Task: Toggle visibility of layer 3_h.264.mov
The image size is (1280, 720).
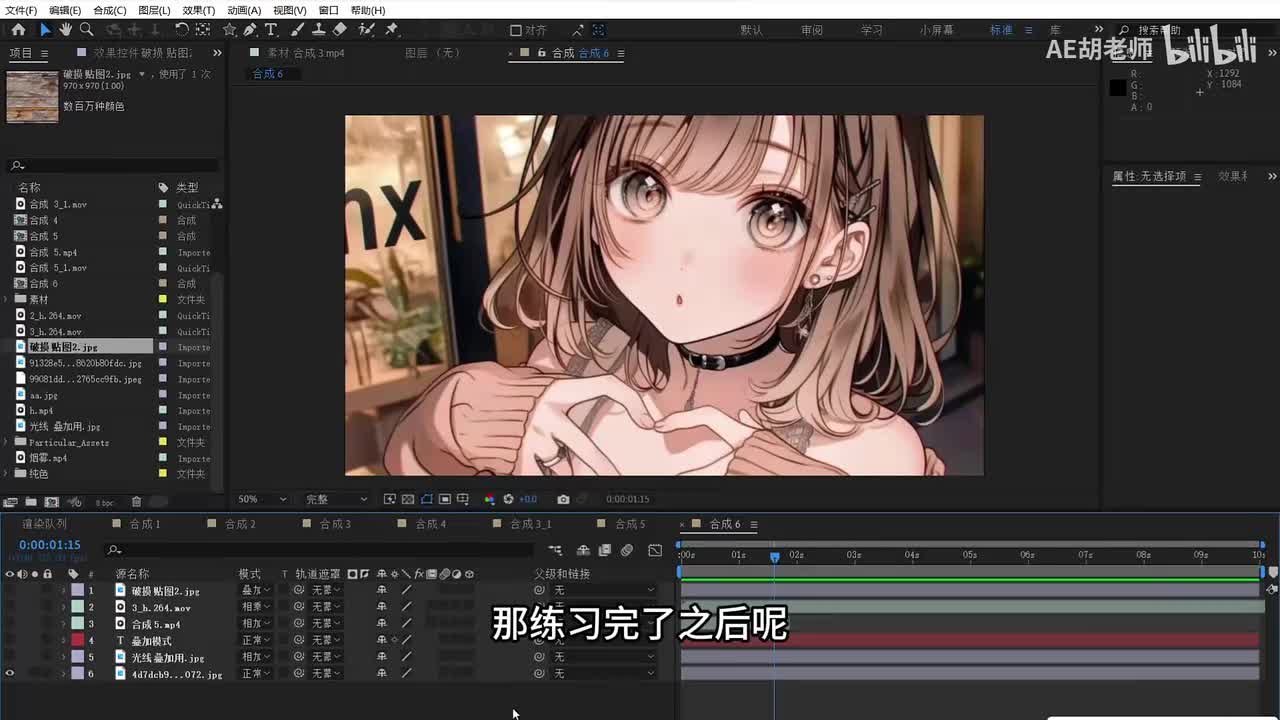Action: coord(10,607)
